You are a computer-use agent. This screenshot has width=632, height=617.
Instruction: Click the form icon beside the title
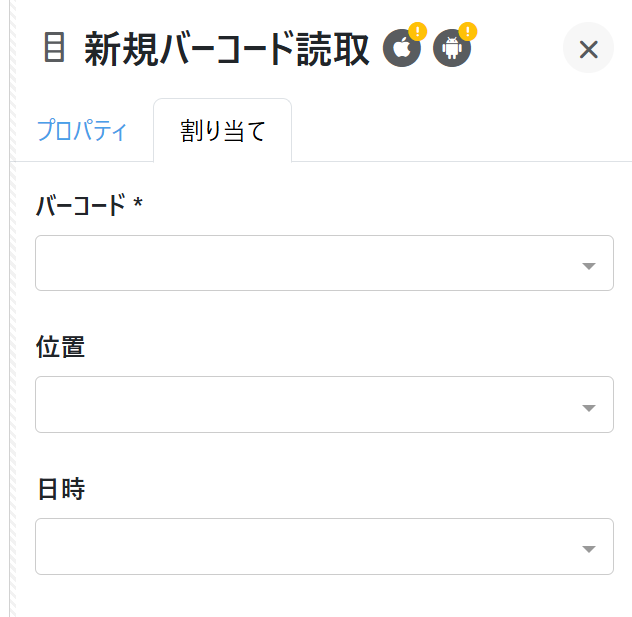coord(55,48)
